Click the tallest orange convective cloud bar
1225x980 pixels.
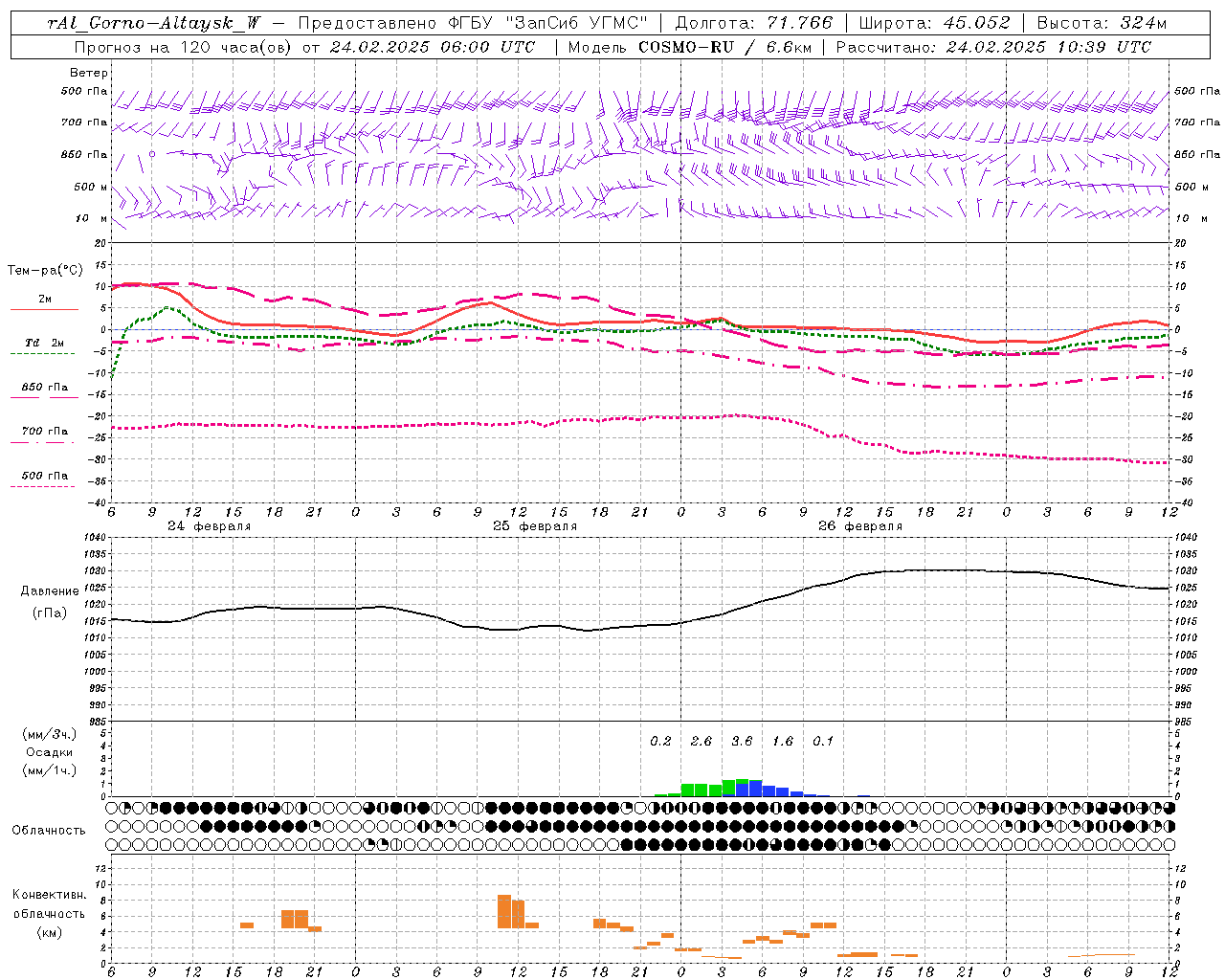504,911
